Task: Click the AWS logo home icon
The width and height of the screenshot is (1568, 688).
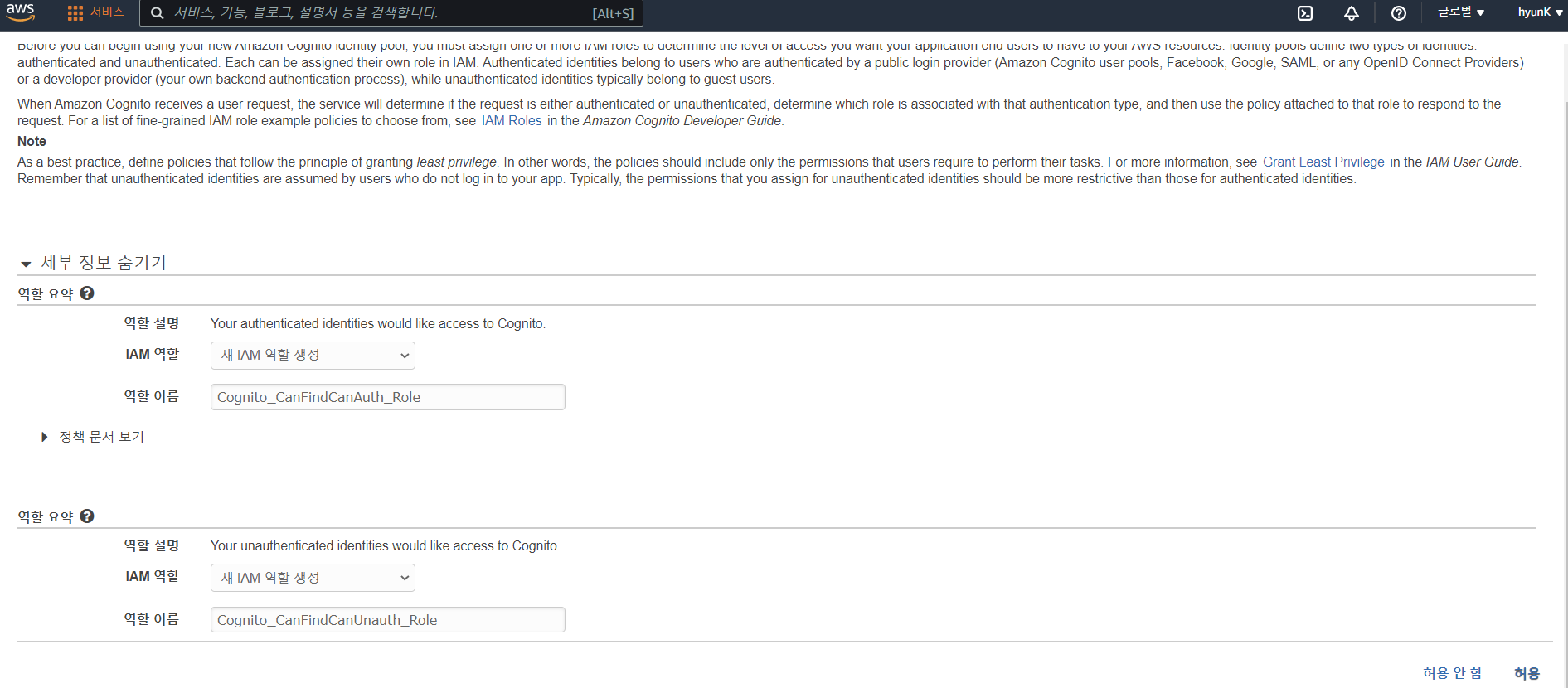Action: [20, 12]
